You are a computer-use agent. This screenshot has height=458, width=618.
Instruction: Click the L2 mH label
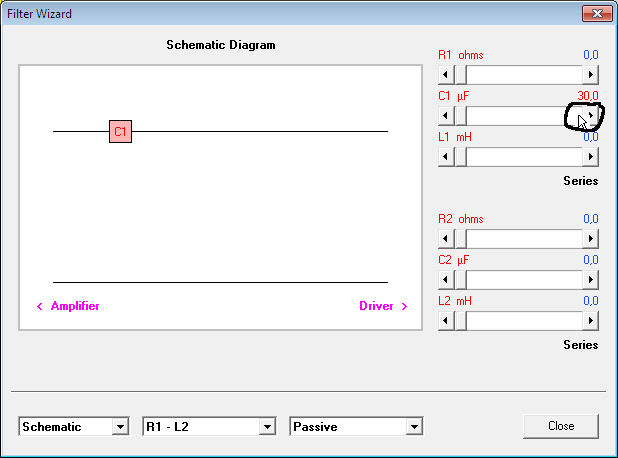[x=455, y=301]
